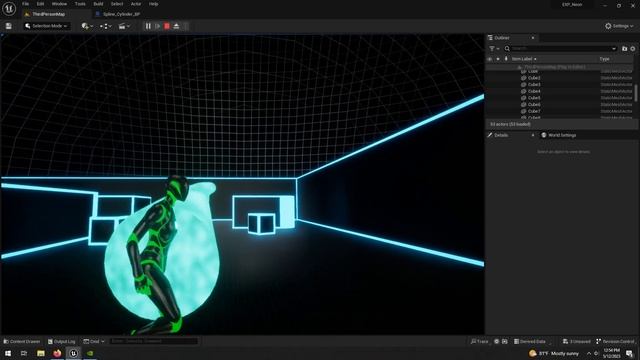
Task: Open File Explorer from the taskbar
Action: coord(41,353)
